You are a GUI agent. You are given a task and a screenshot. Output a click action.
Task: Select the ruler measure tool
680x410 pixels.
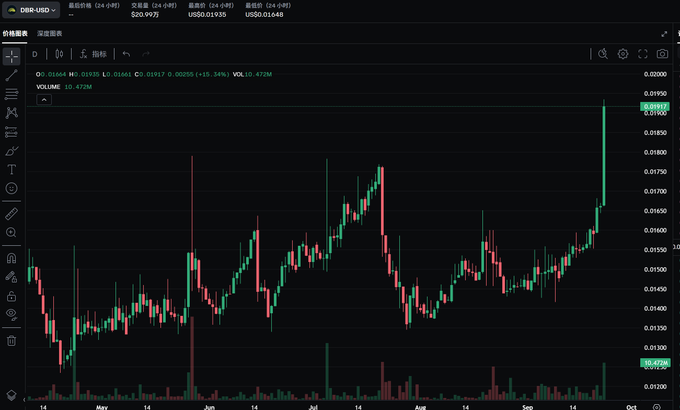(12, 213)
